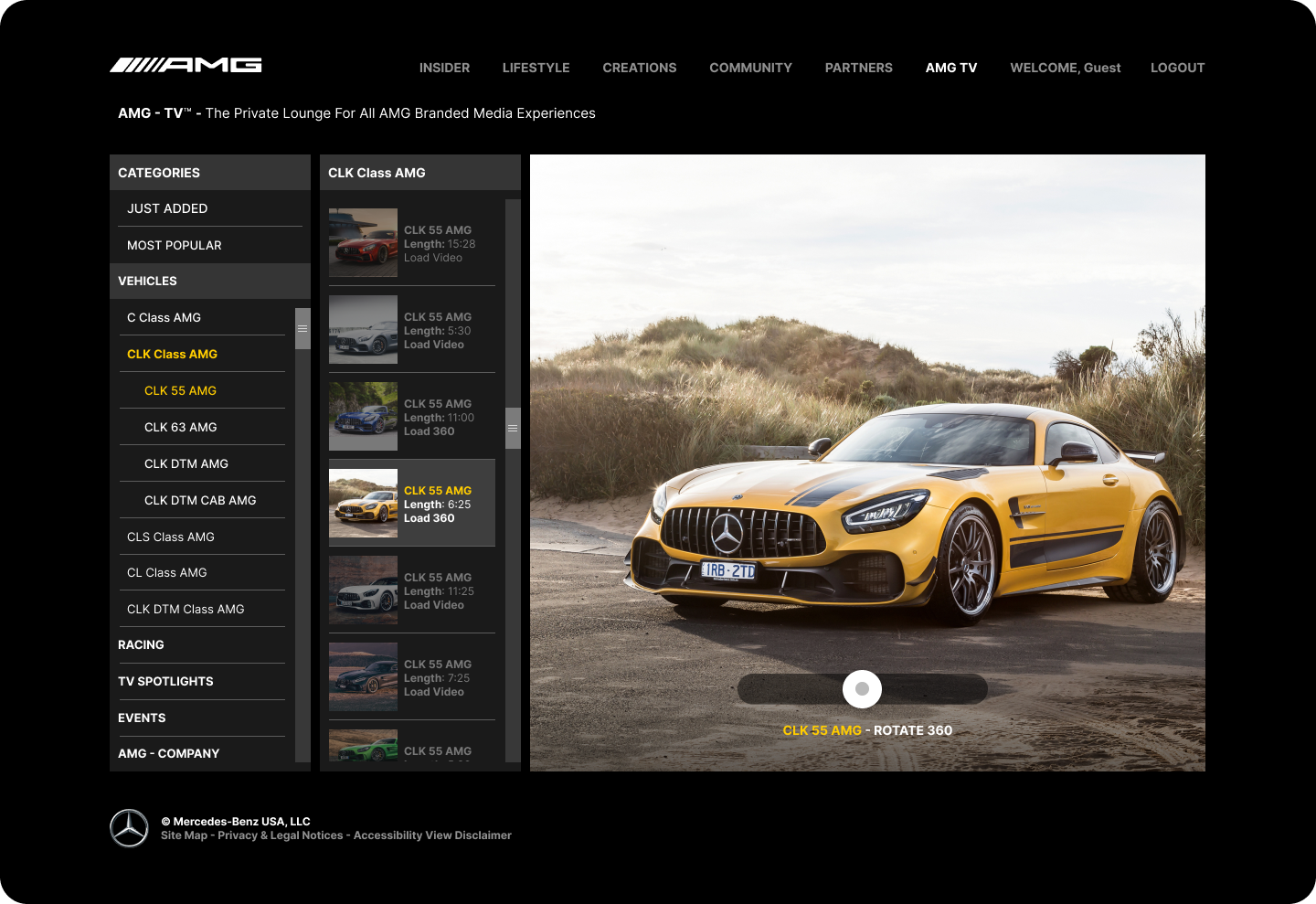Click CLK 55 AMG - ROTATE 360 caption
This screenshot has height=904, width=1316.
[x=867, y=730]
